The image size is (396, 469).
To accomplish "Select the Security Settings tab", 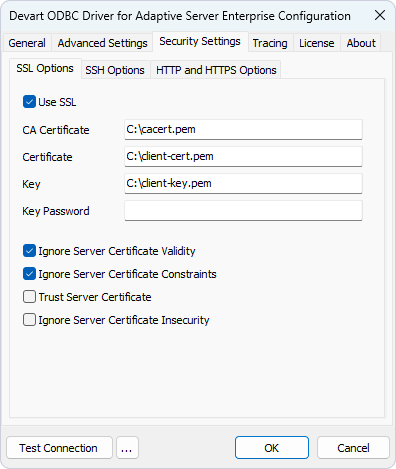I will [x=200, y=41].
